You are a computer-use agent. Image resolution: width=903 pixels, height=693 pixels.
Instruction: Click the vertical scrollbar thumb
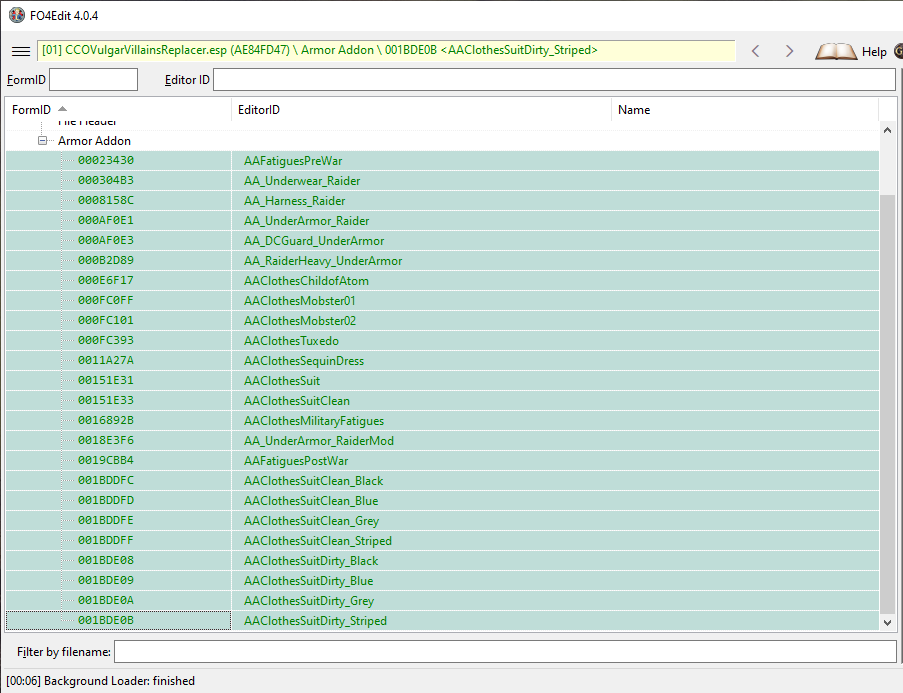887,404
